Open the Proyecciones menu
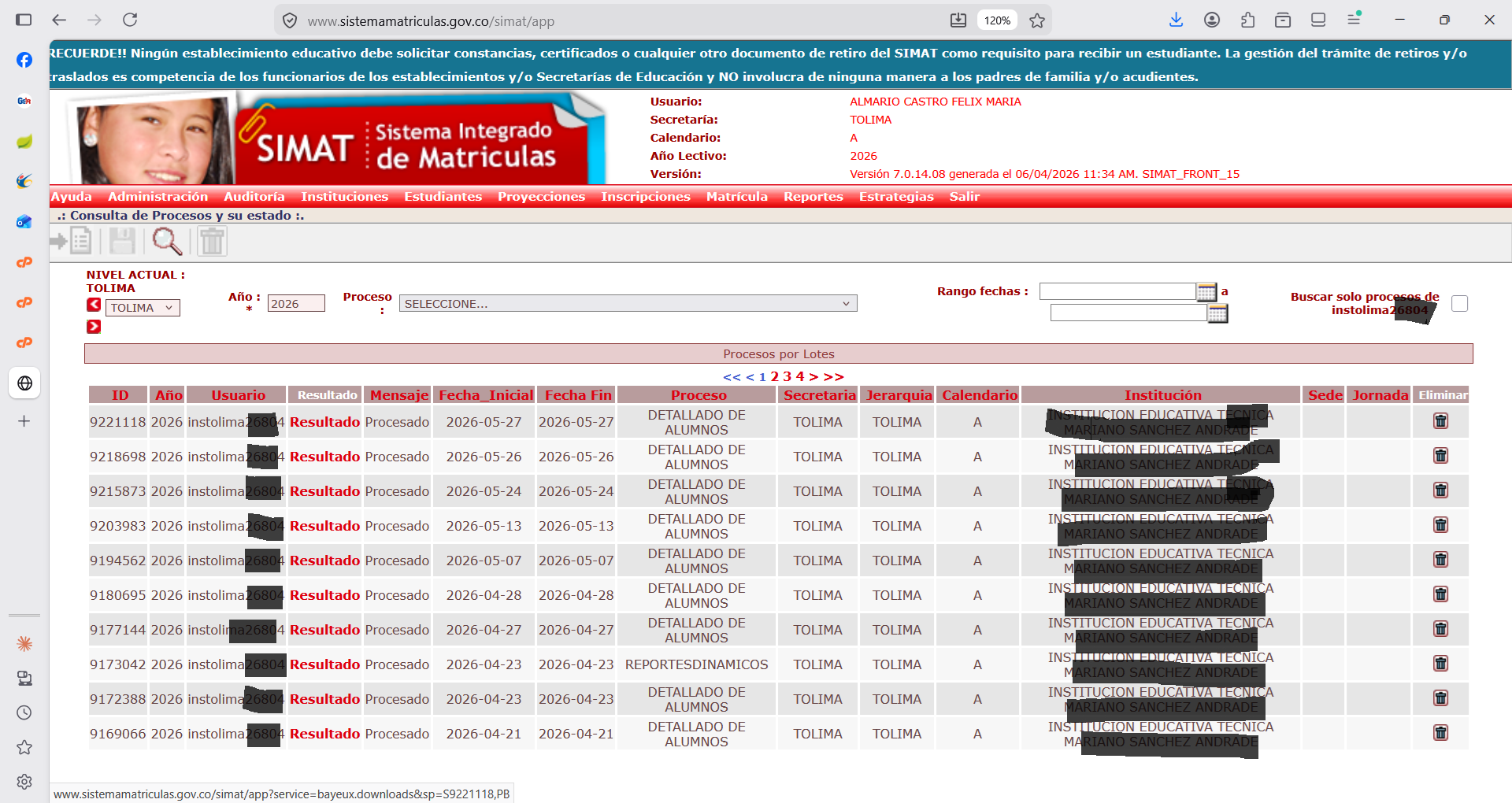Viewport: 1512px width, 803px height. 541,197
